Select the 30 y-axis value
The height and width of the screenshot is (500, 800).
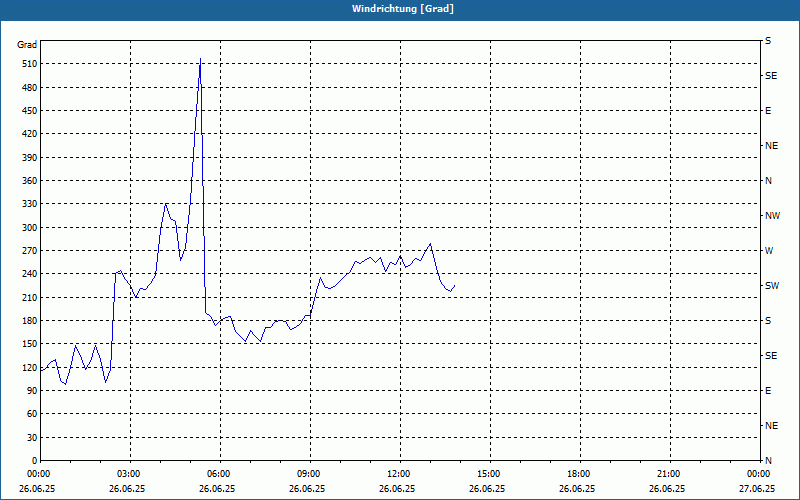[32, 438]
